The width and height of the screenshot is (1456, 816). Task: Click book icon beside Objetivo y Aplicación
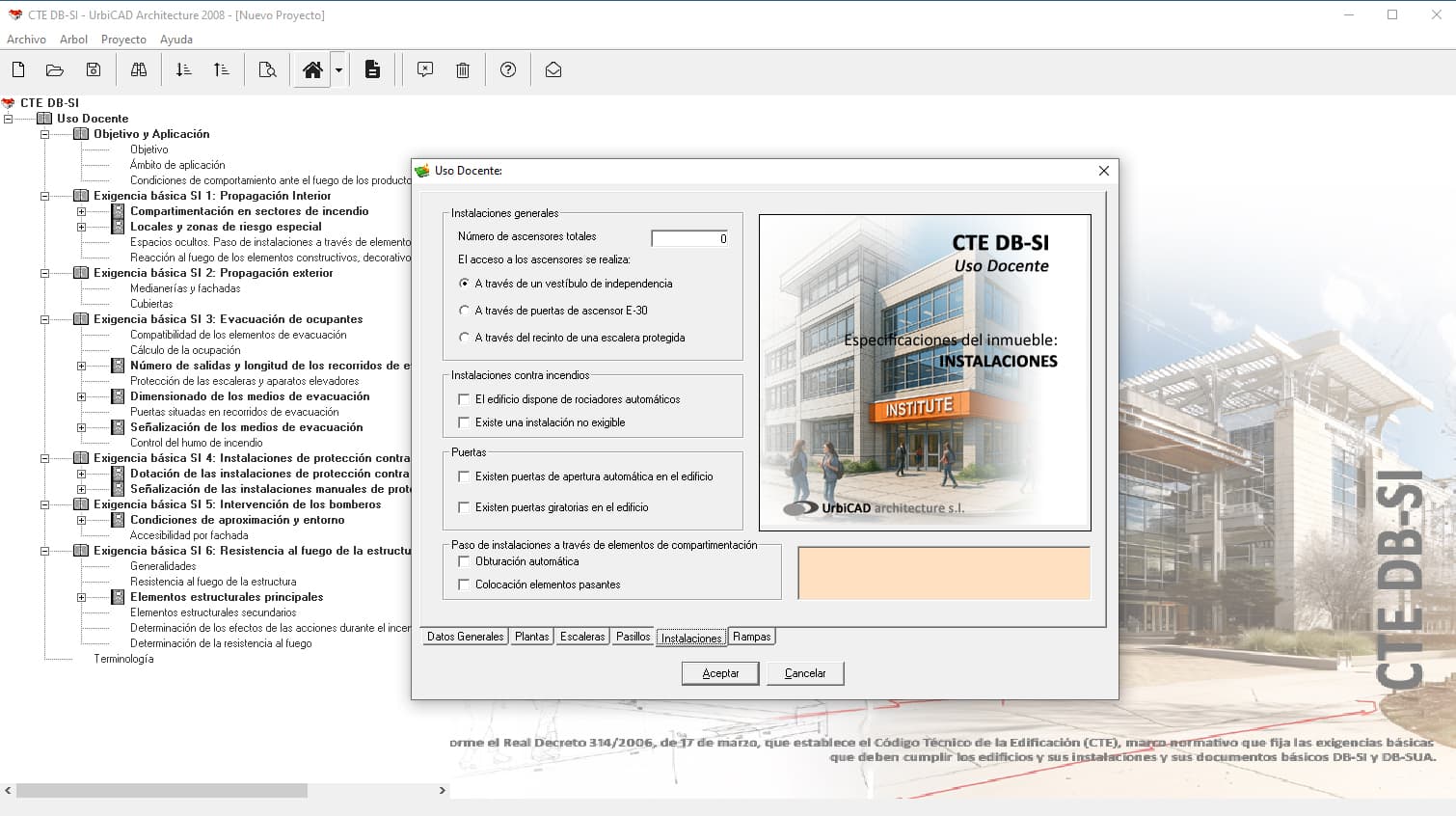coord(81,134)
